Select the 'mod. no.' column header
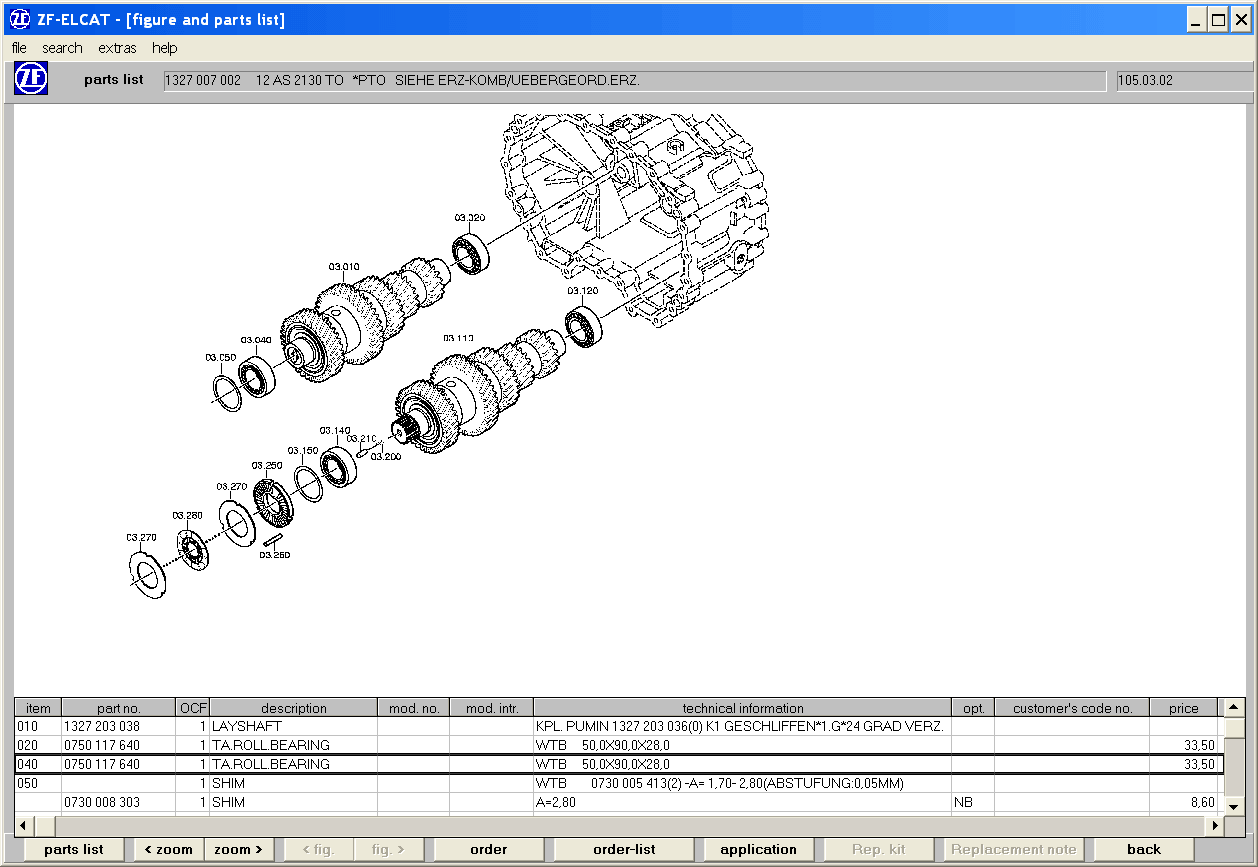 (414, 708)
